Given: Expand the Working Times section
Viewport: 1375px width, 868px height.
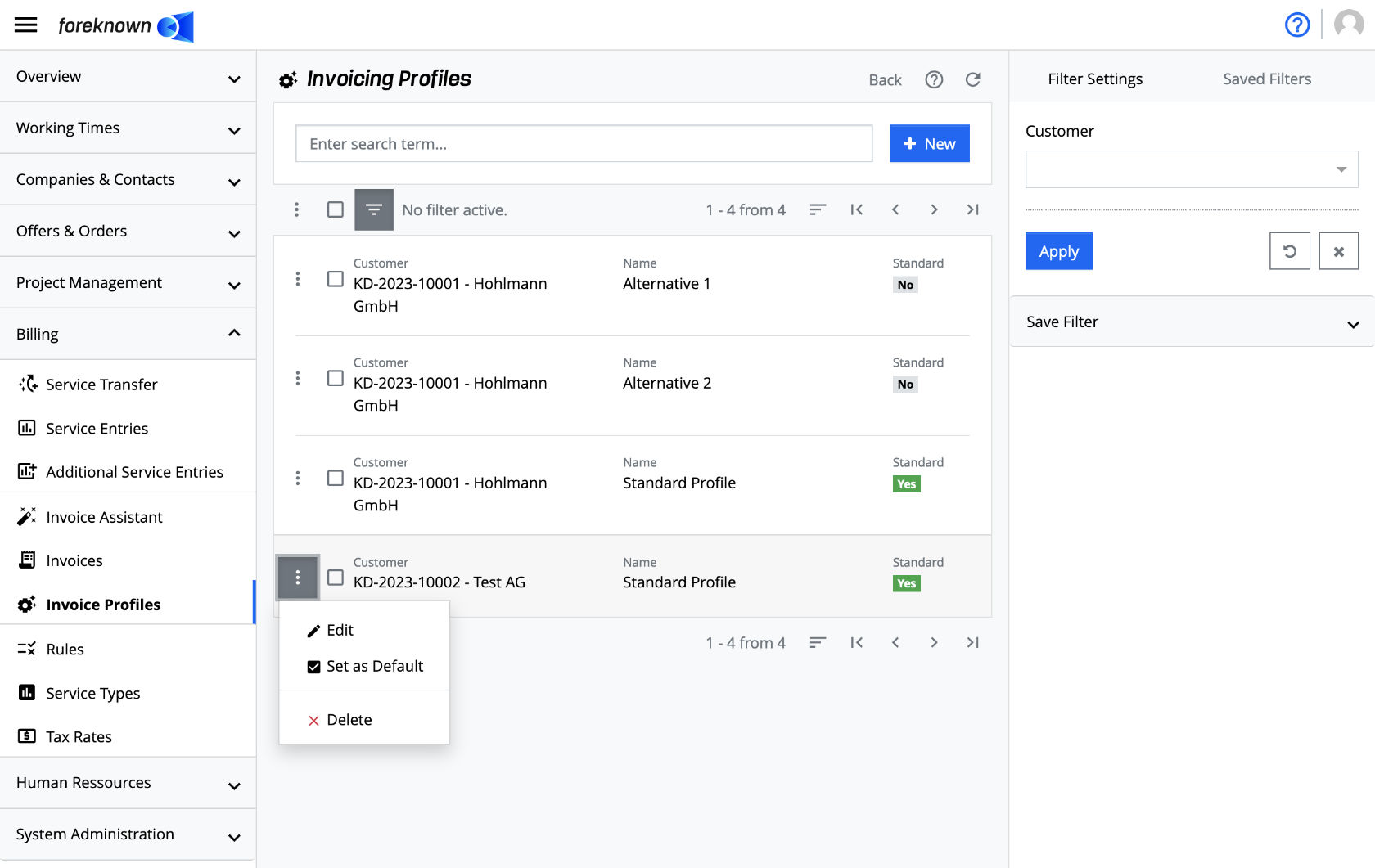Looking at the screenshot, I should 128,128.
